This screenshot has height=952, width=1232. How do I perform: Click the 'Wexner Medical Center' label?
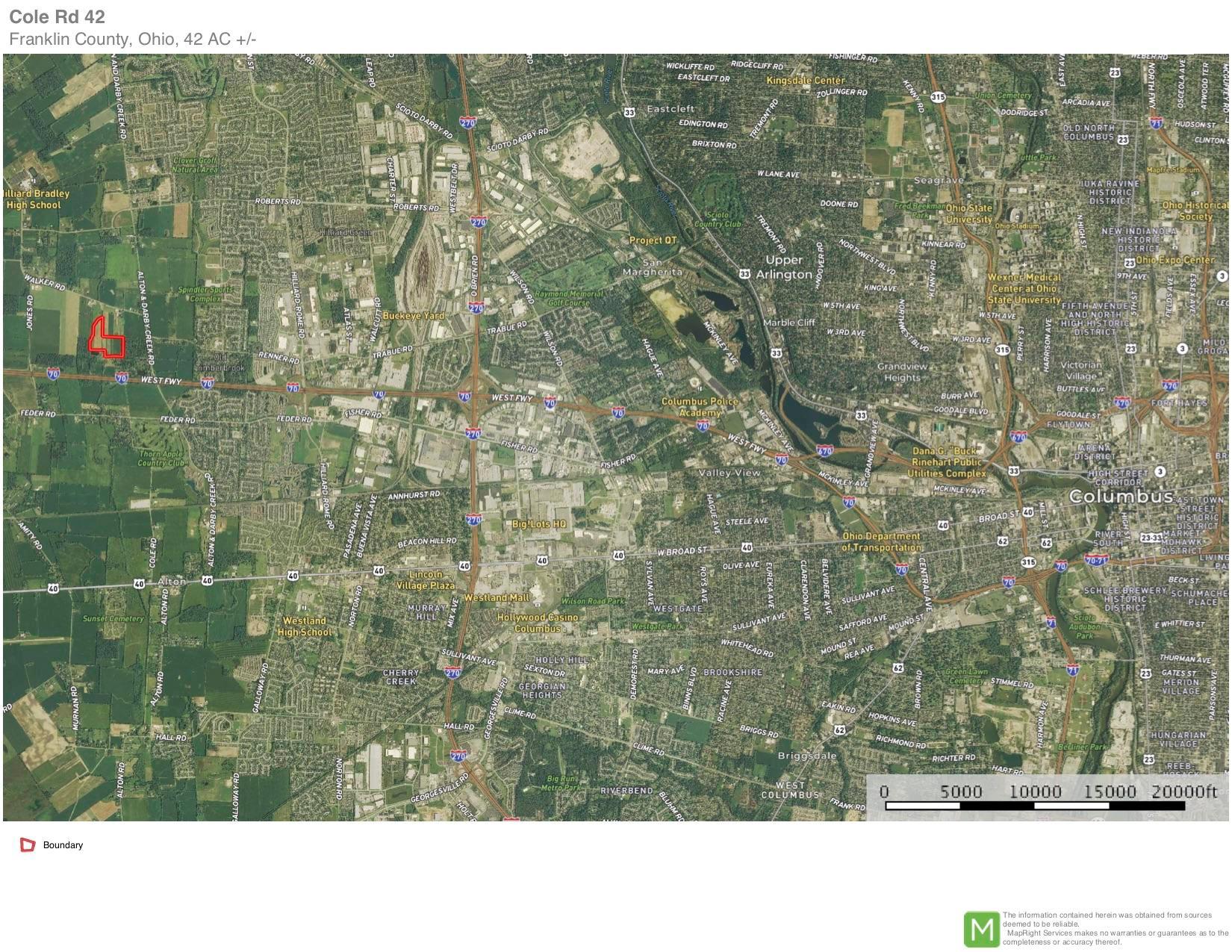1024,288
